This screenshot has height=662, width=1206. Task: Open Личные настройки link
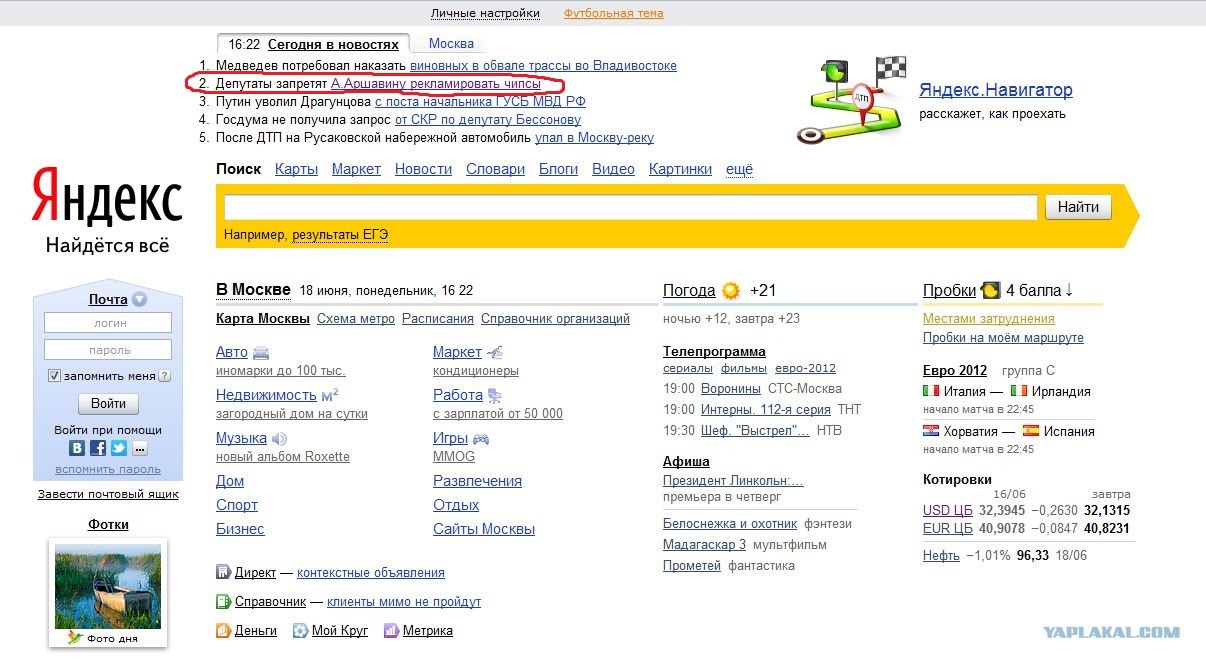pos(485,13)
